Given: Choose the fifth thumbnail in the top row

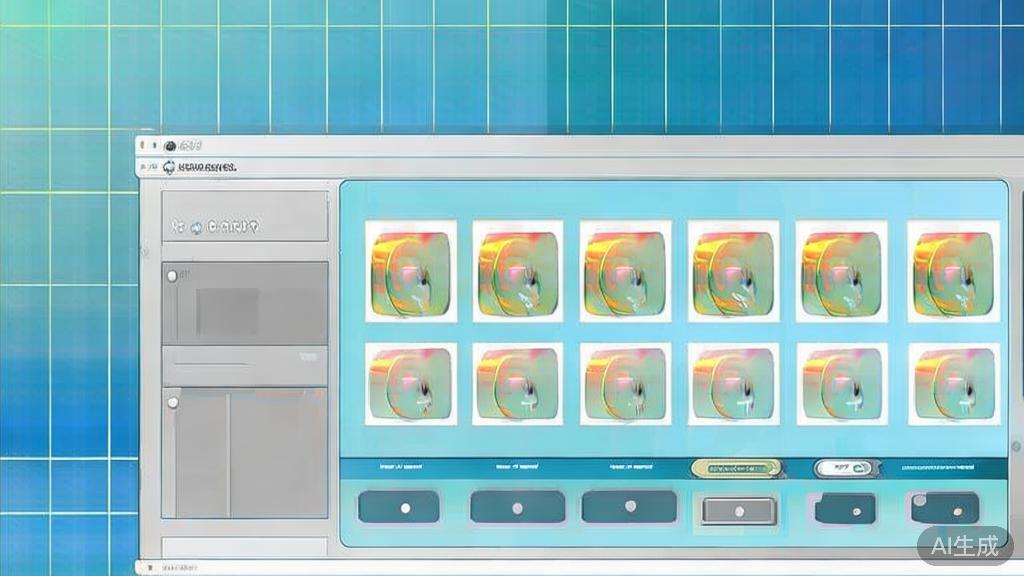Looking at the screenshot, I should (x=841, y=271).
